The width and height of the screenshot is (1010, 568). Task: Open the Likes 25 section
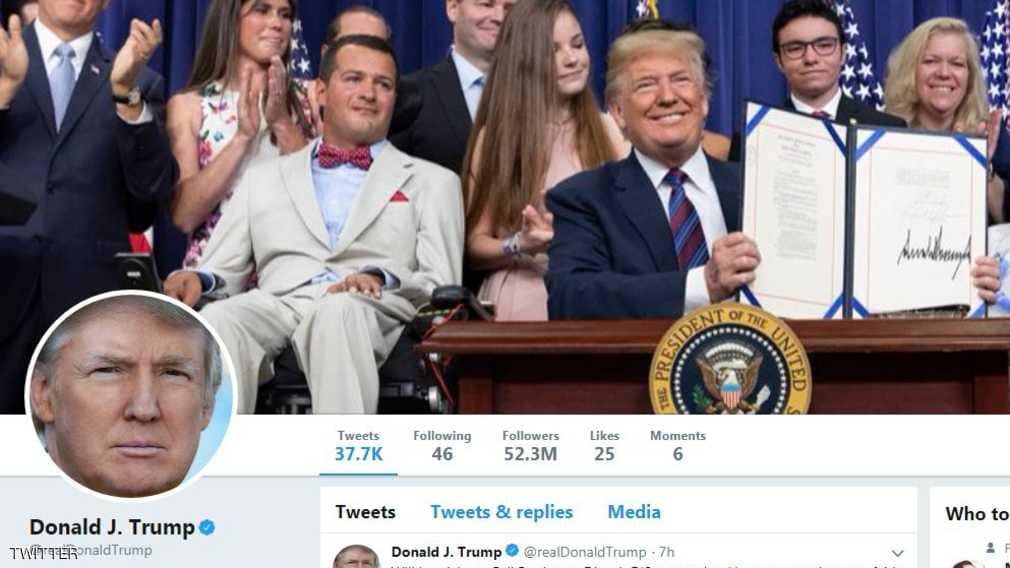[604, 446]
